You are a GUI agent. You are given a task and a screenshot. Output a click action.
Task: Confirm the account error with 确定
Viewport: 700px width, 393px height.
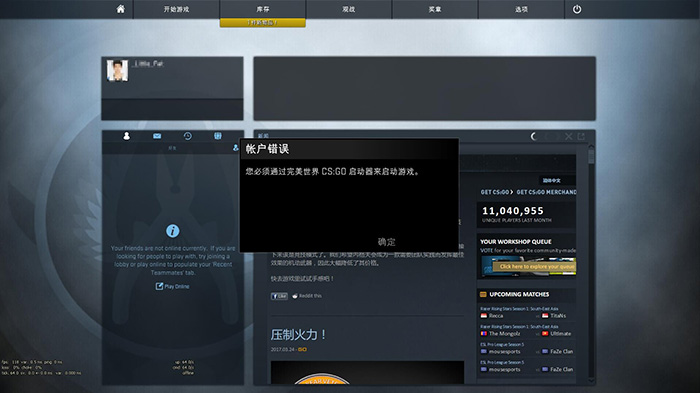click(387, 242)
